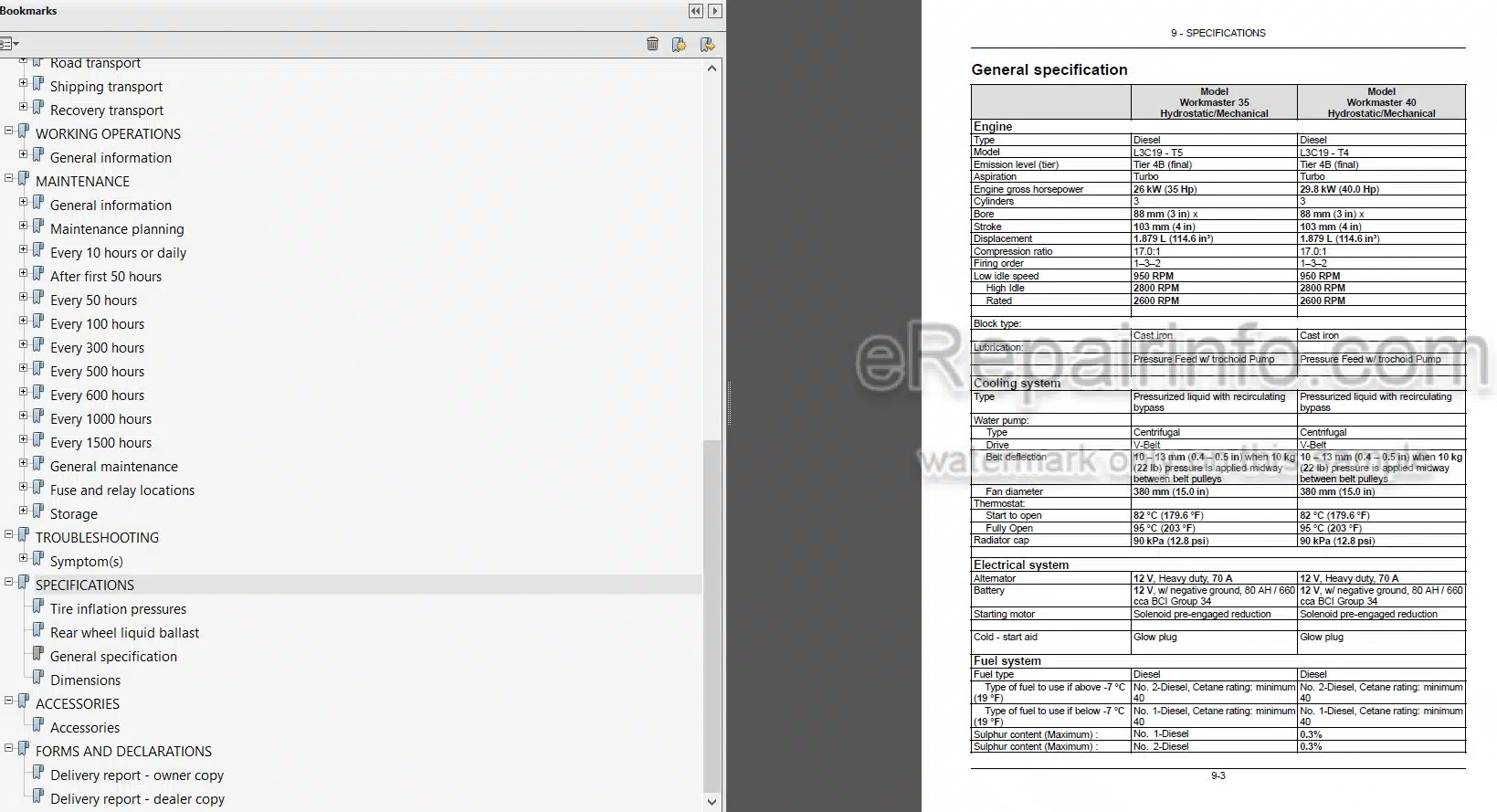Screen dimensions: 1497x812
Task: Open Delivery report - dealer copy bookmark
Action: tap(137, 799)
